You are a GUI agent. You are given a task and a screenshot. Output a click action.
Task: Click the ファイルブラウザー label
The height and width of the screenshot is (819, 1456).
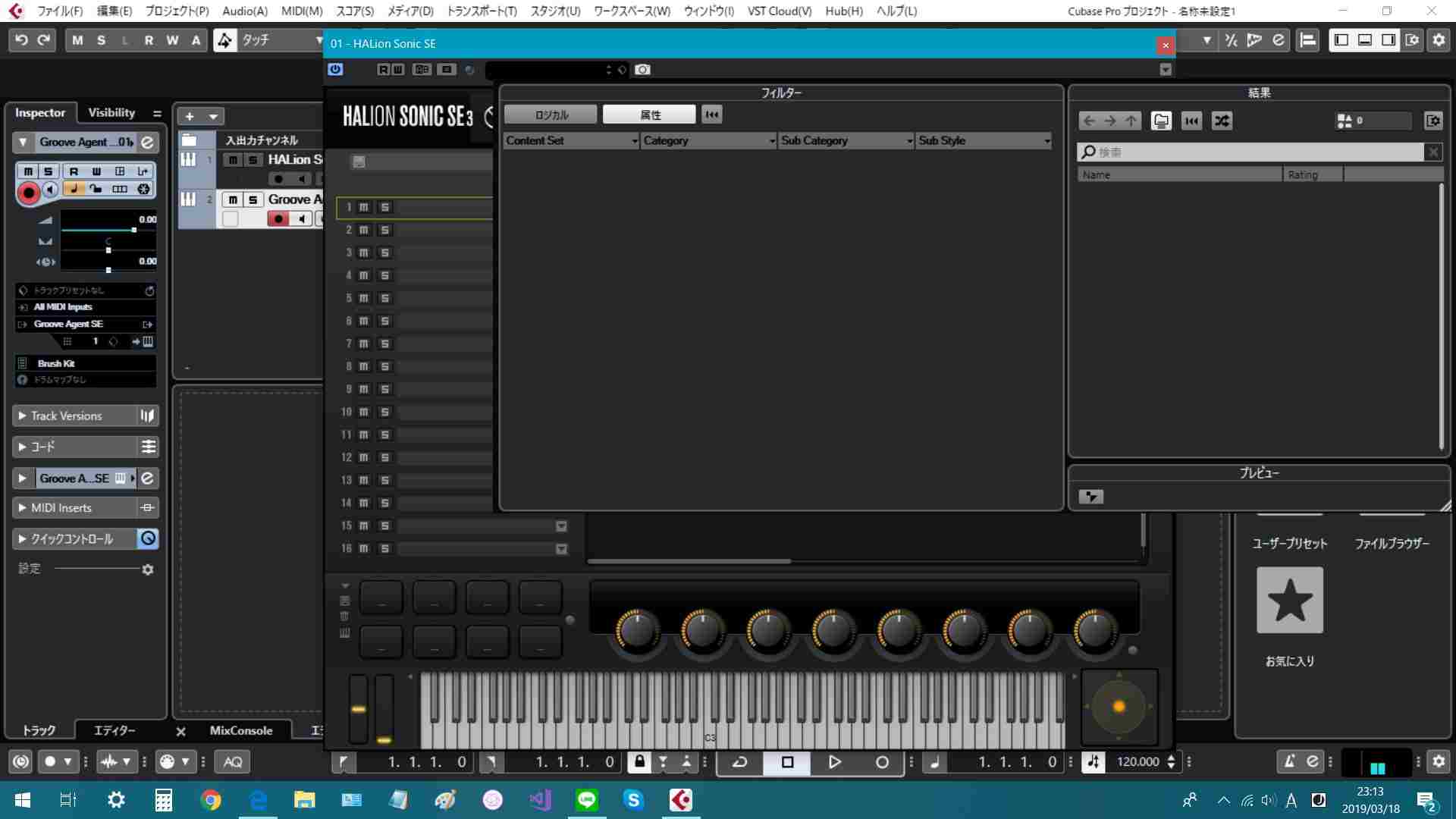pyautogui.click(x=1392, y=543)
